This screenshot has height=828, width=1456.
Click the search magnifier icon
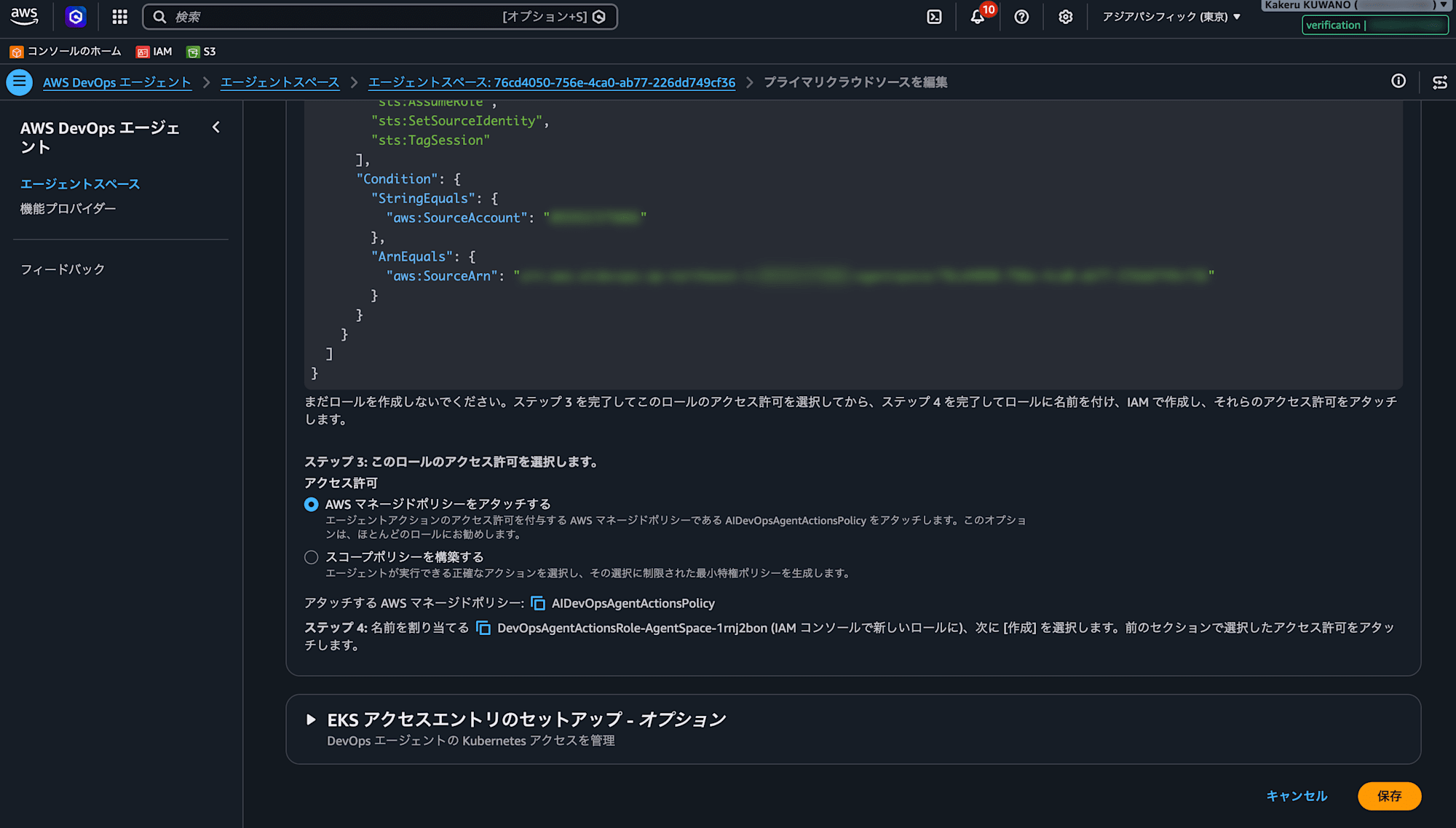(x=159, y=17)
